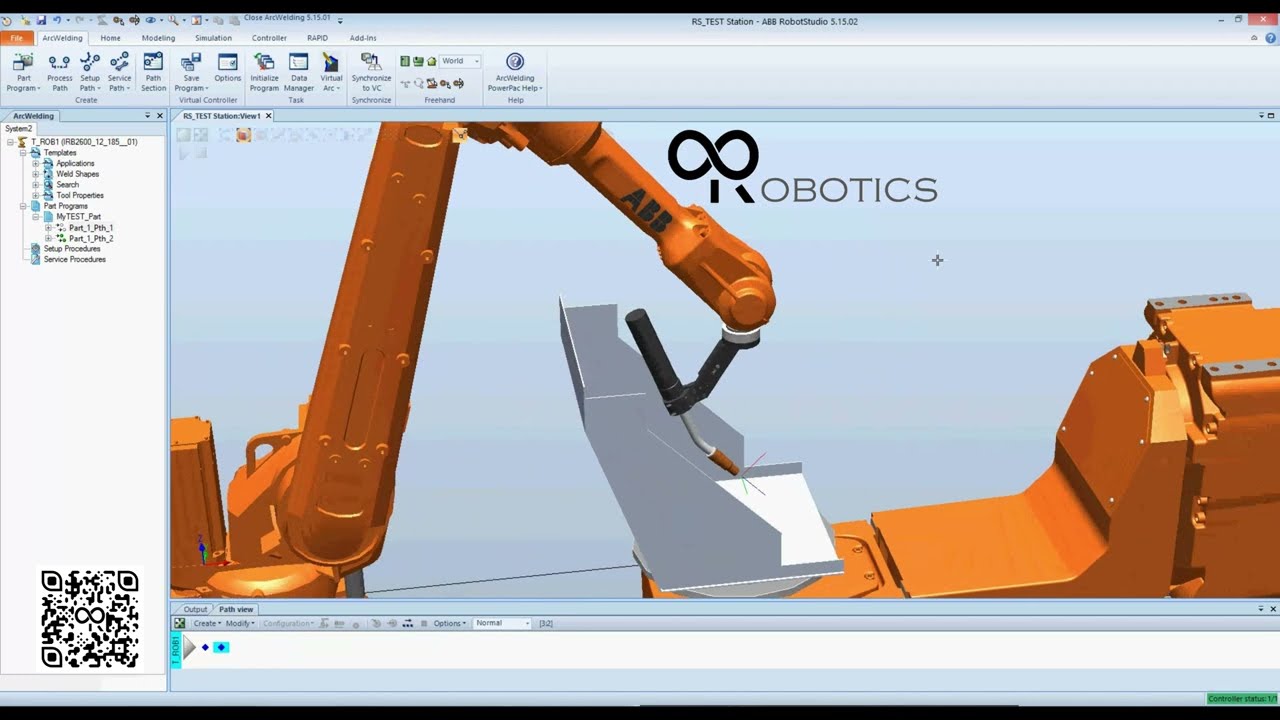Open the Modify dropdown in Path view
The image size is (1280, 720).
240,623
